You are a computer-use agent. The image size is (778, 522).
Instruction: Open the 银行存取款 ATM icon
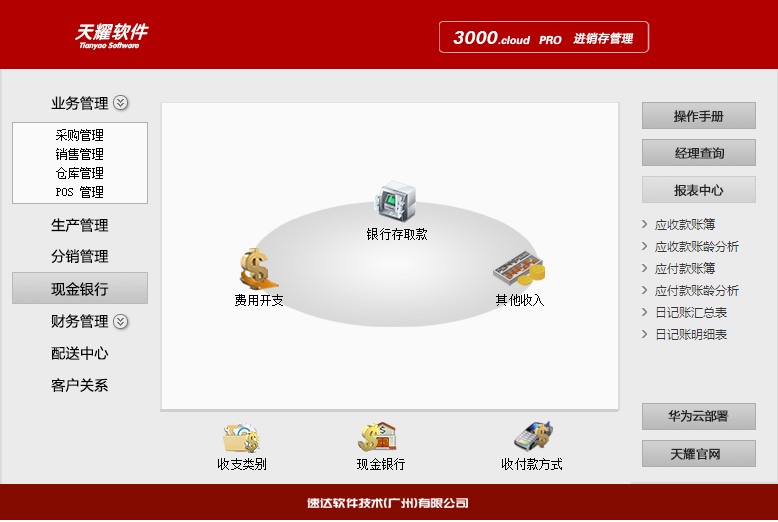(395, 202)
